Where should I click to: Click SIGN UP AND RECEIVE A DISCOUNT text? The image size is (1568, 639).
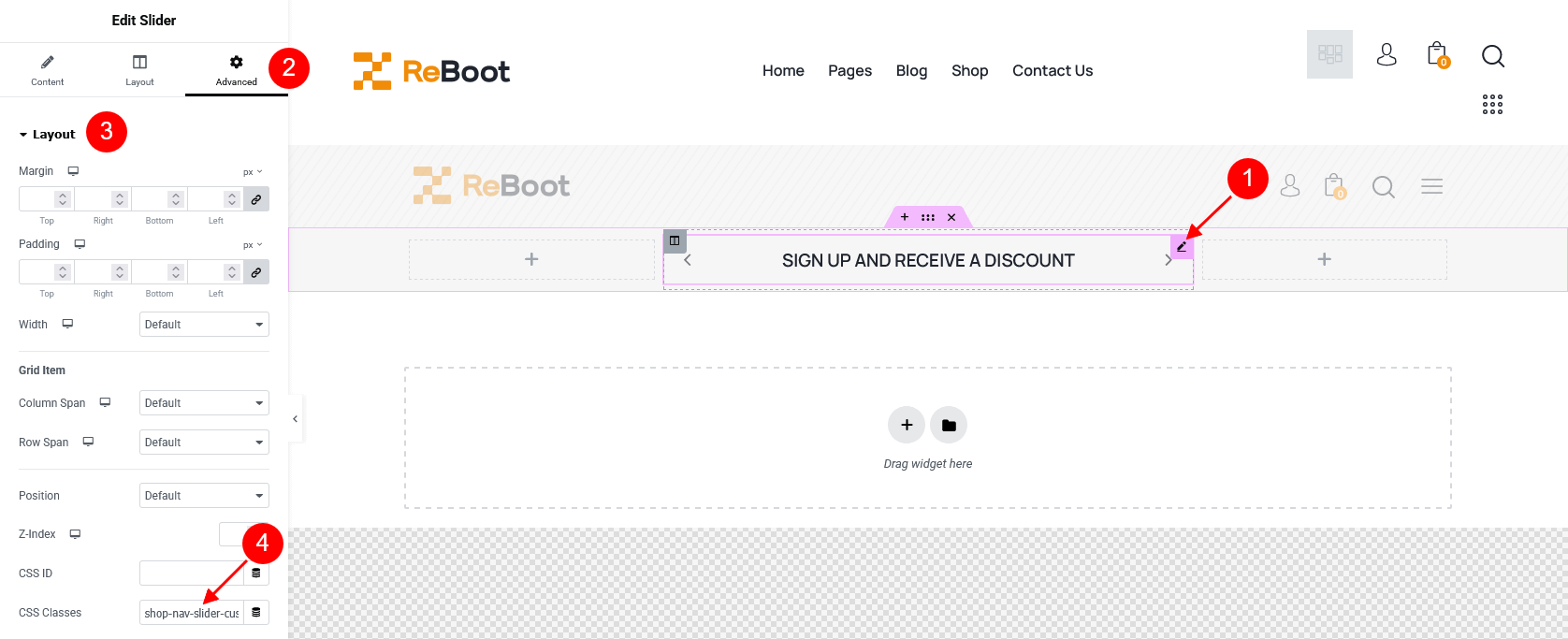[928, 261]
